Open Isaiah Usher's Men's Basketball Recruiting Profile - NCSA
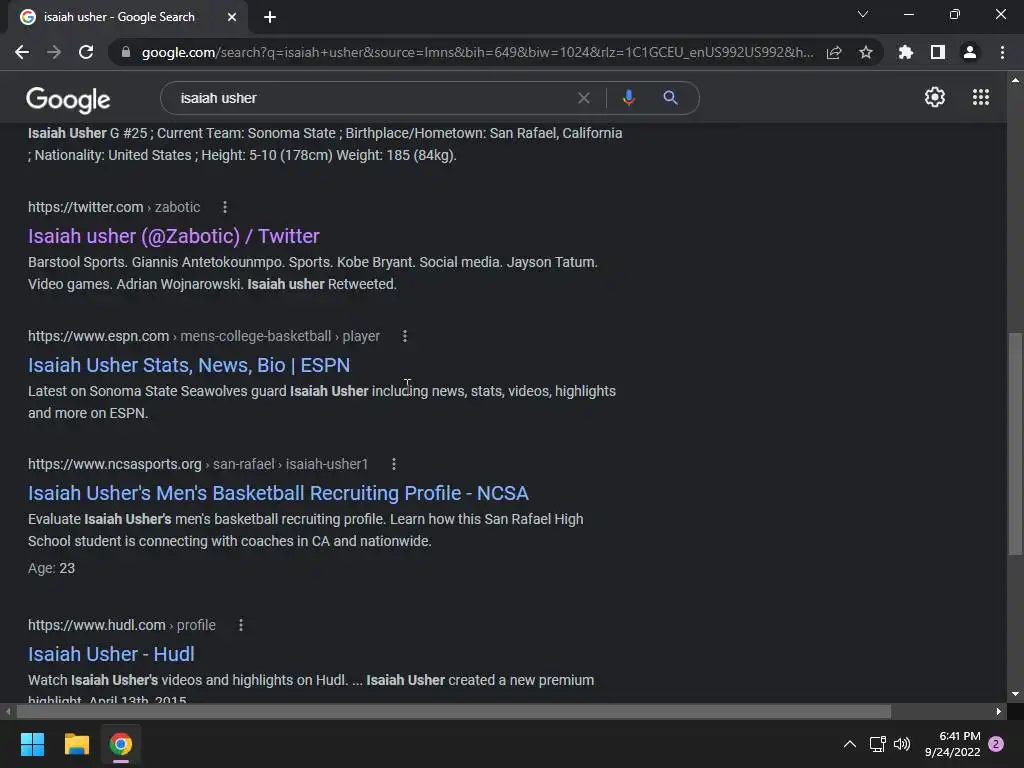The width and height of the screenshot is (1024, 768). (x=278, y=493)
